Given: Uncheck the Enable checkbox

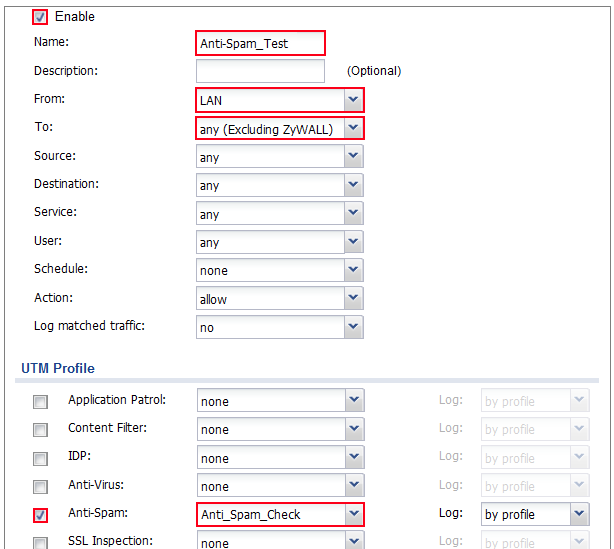Looking at the screenshot, I should tap(41, 17).
